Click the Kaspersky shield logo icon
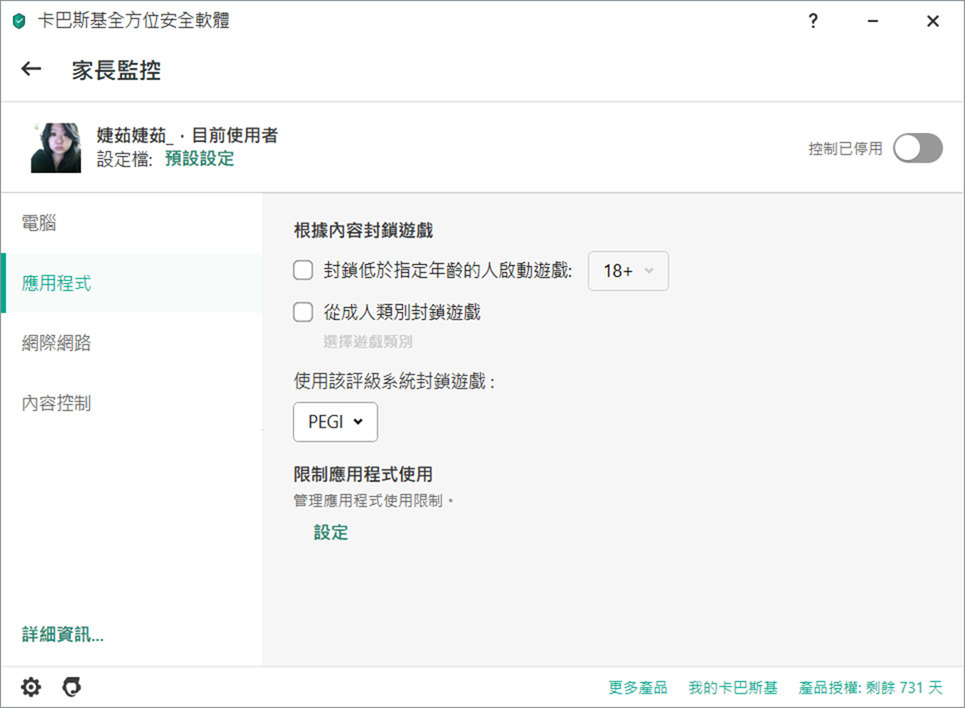 [x=19, y=21]
